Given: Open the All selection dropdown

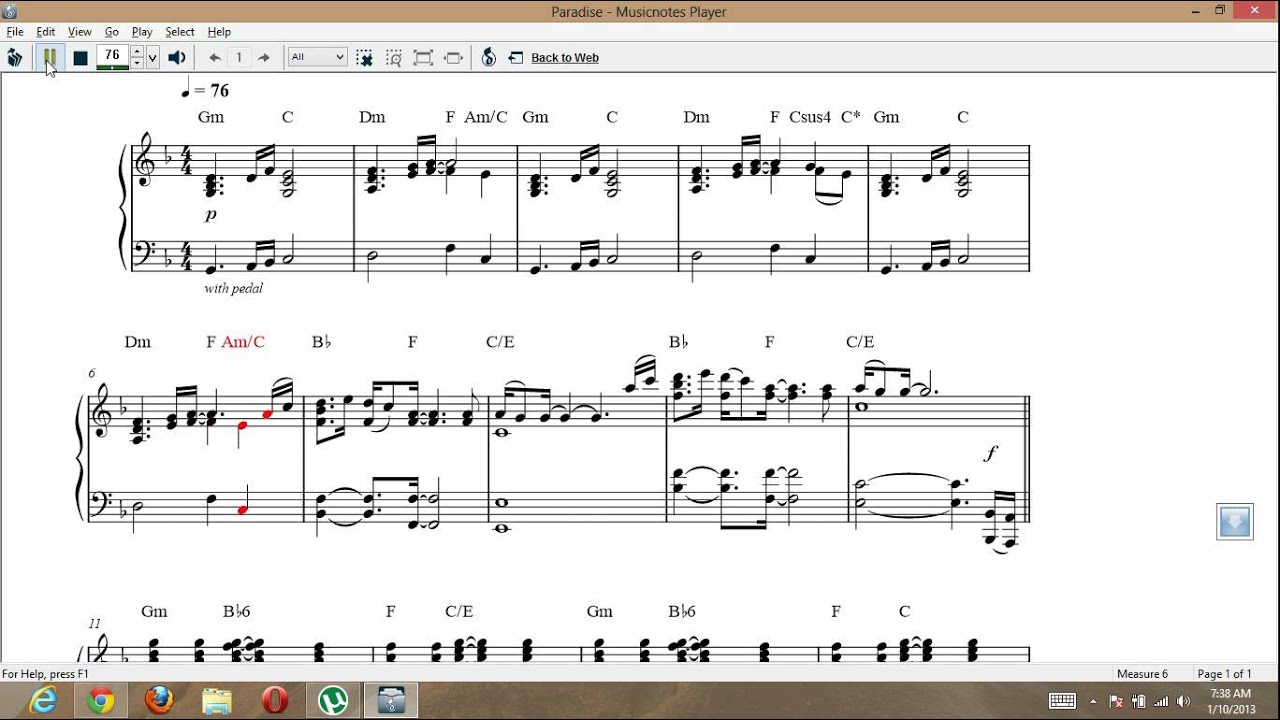Looking at the screenshot, I should (317, 58).
